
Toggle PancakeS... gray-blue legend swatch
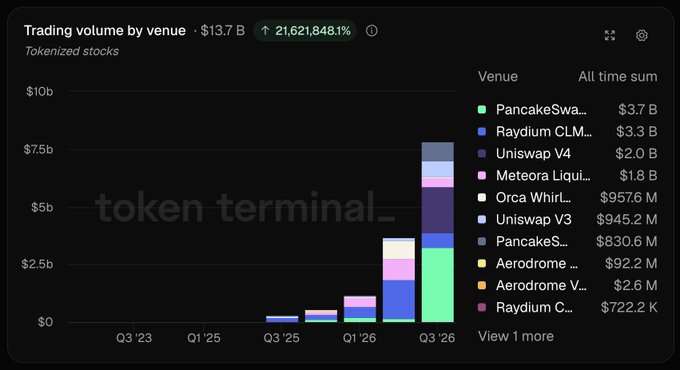tap(481, 241)
